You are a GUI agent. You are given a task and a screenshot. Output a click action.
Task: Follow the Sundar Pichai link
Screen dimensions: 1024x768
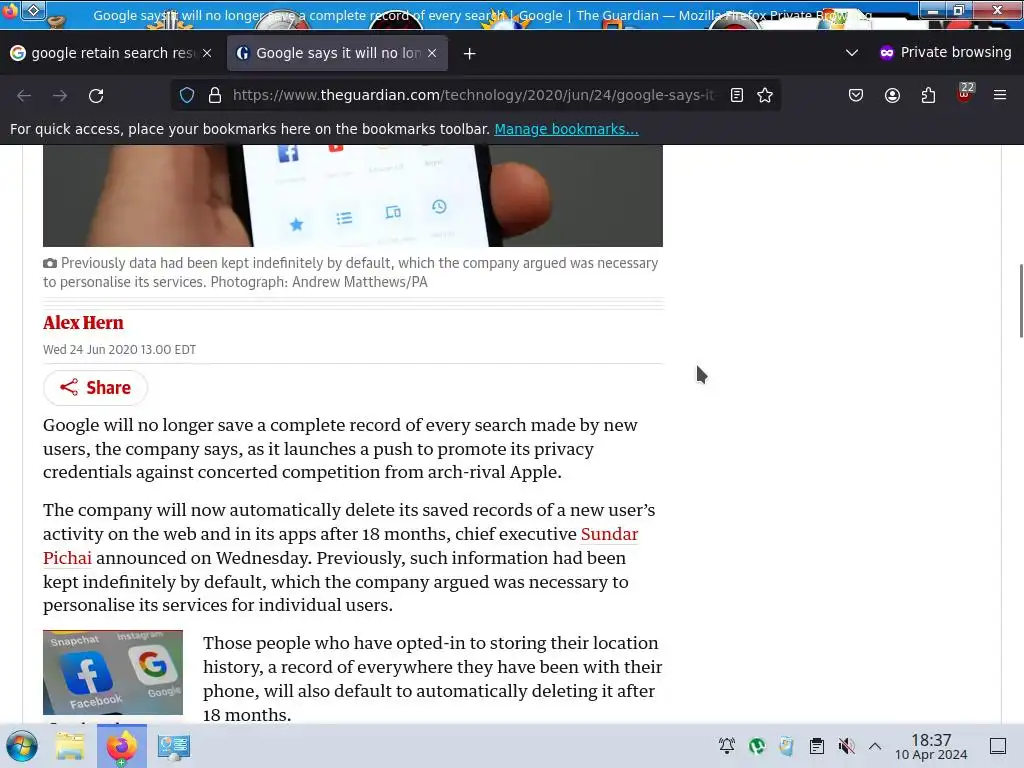click(609, 534)
